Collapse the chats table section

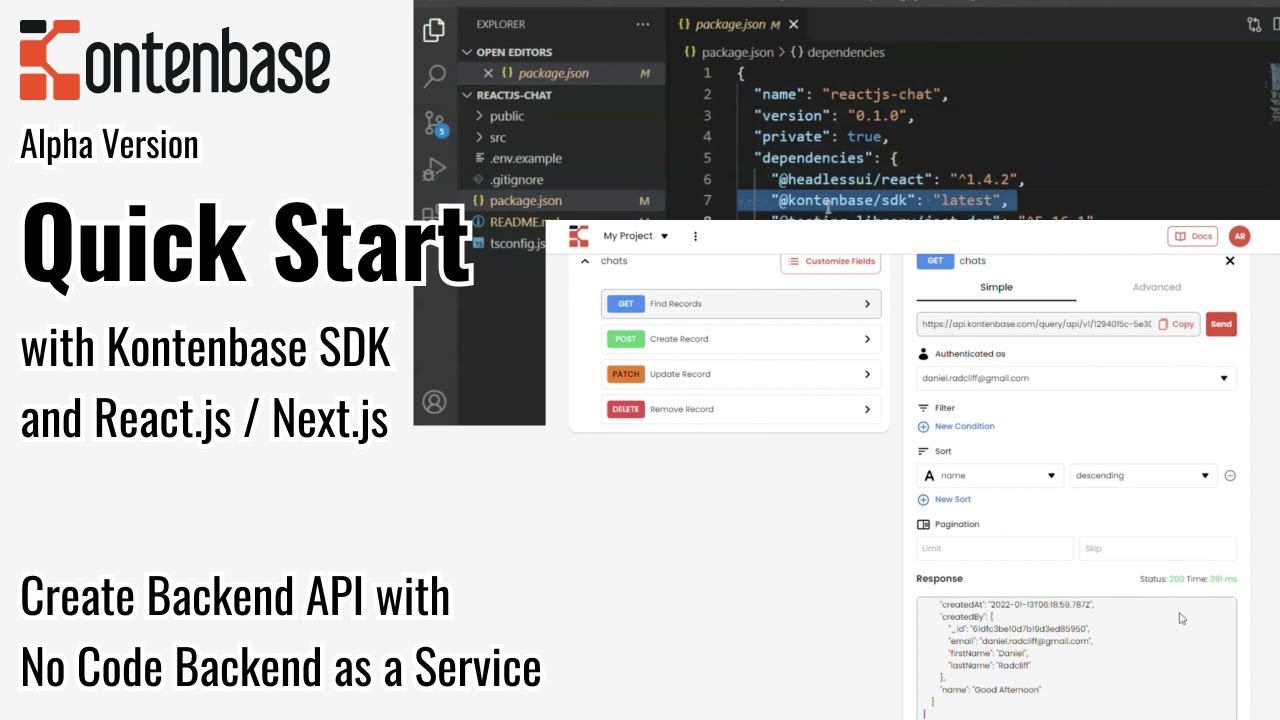584,261
